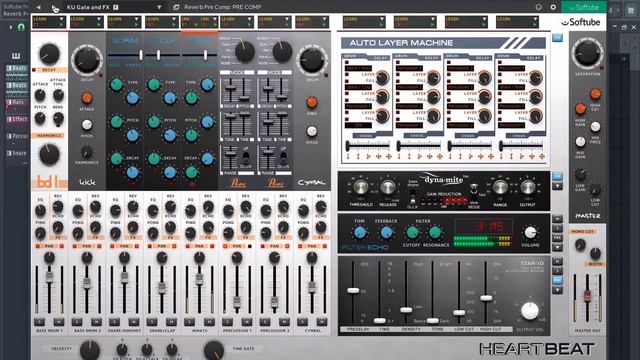Click the TSAR-1D Output Vol knob
640x360 pixels.
(530, 311)
